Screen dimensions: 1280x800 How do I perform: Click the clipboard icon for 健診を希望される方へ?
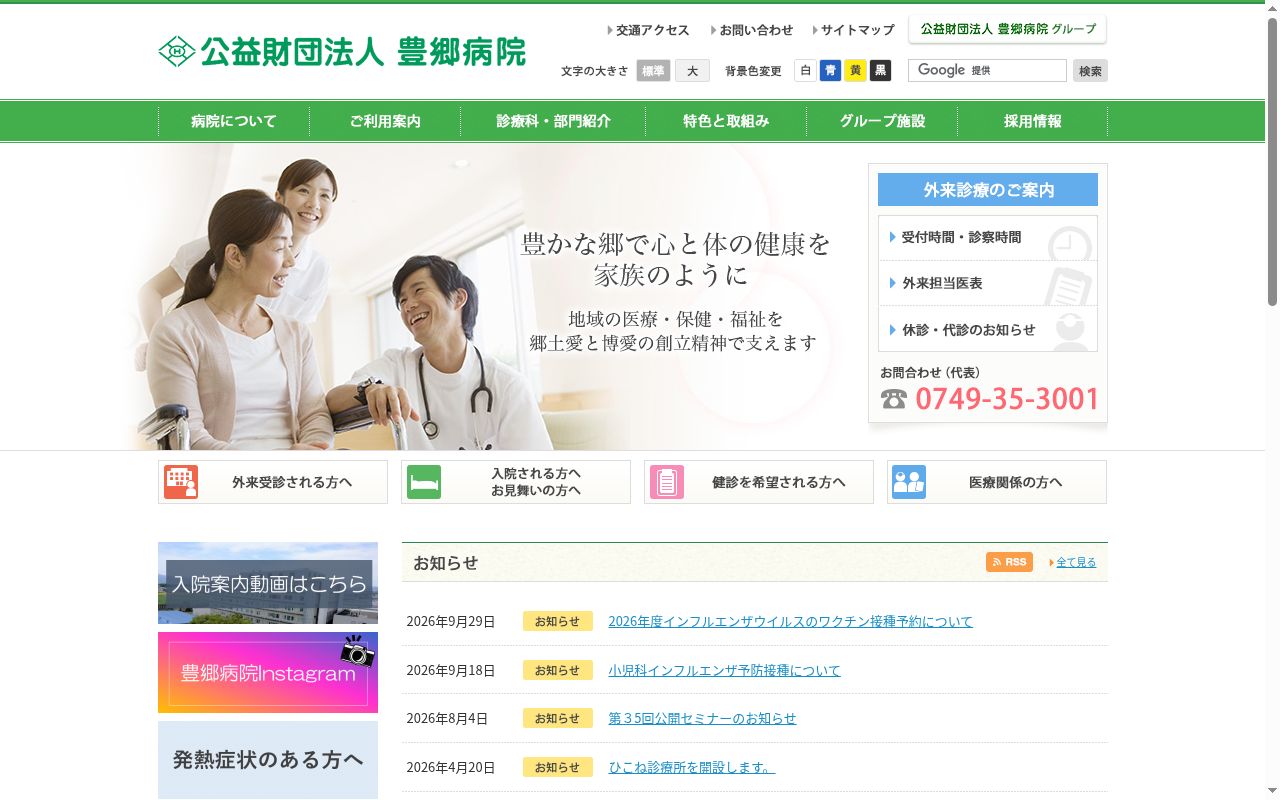[x=667, y=482]
